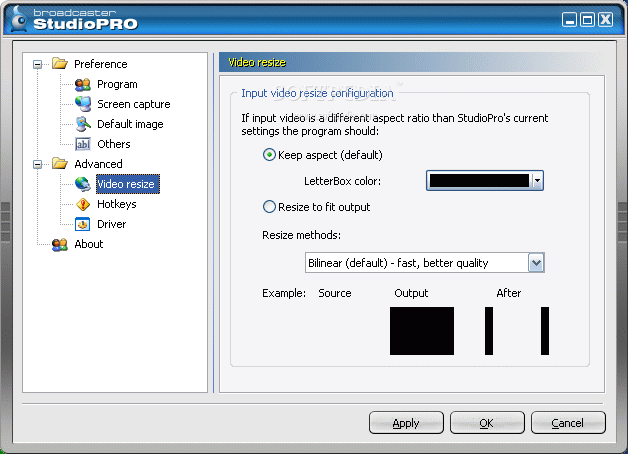Select Keep aspect (default) radio button
The width and height of the screenshot is (628, 454).
[x=269, y=155]
